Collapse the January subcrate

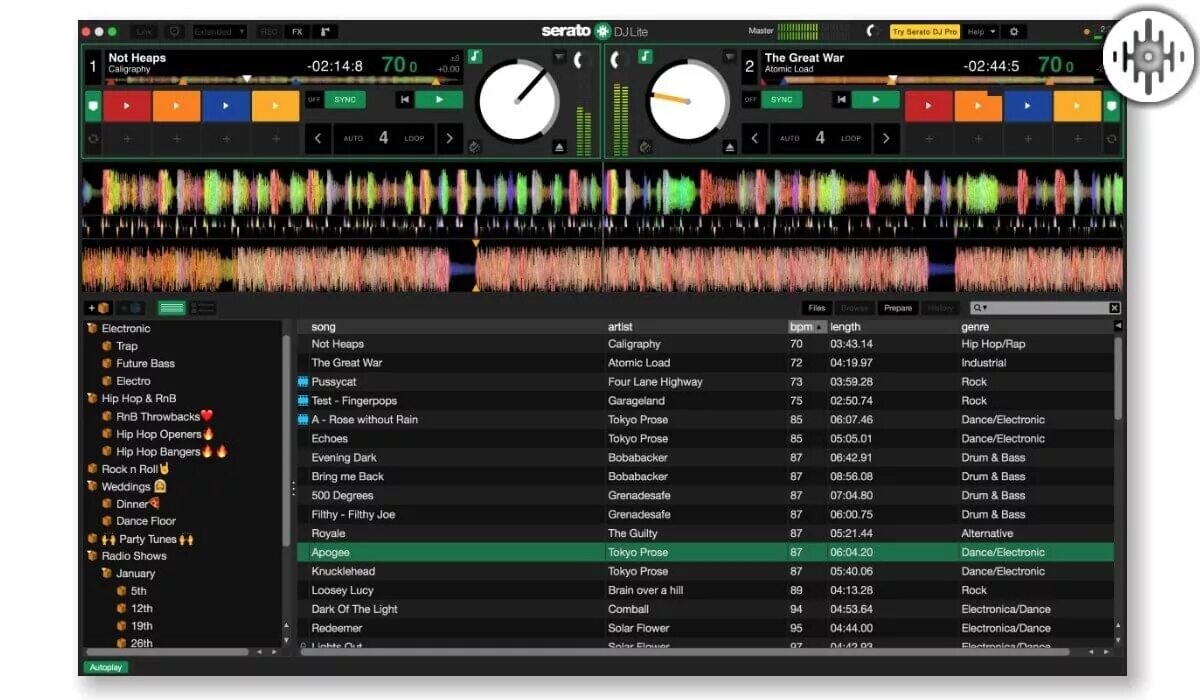[x=106, y=573]
